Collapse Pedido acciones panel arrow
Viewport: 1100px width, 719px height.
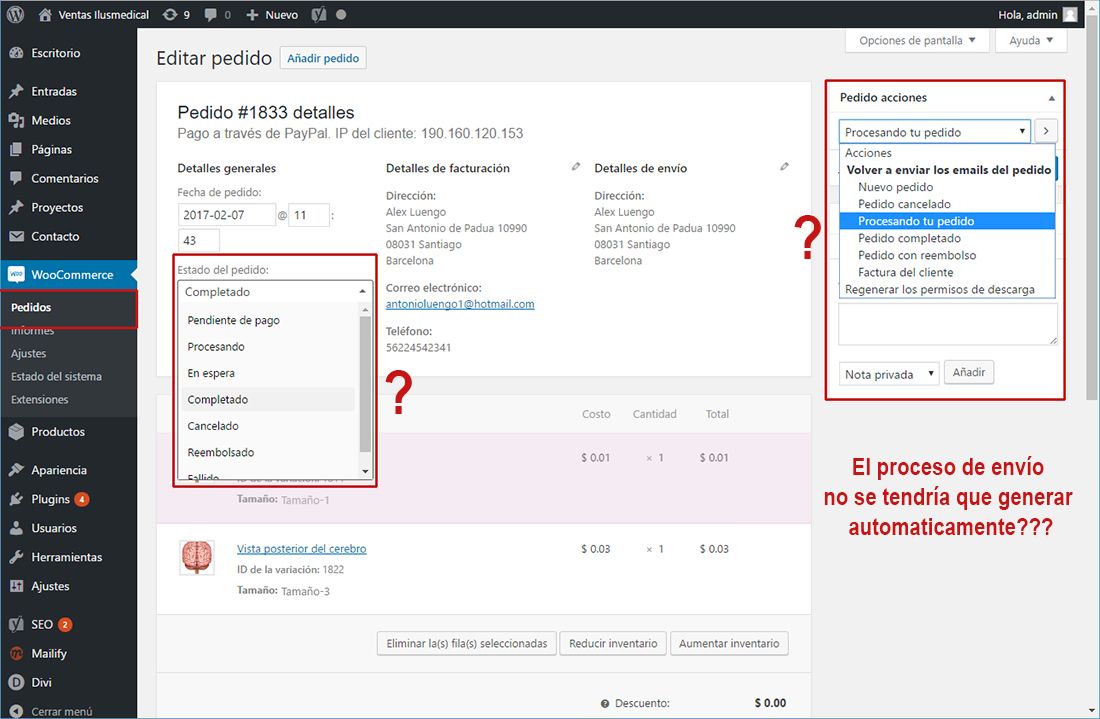tap(1052, 98)
